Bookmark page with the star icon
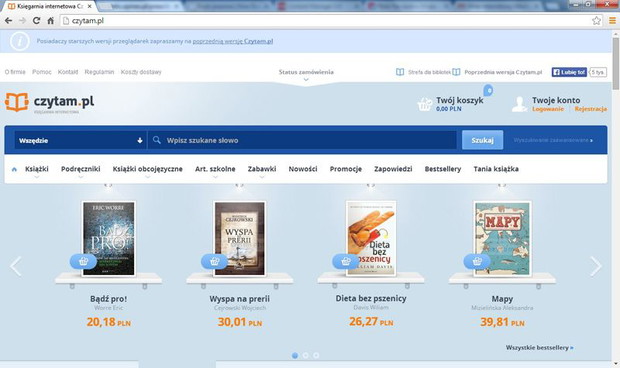 [596, 21]
